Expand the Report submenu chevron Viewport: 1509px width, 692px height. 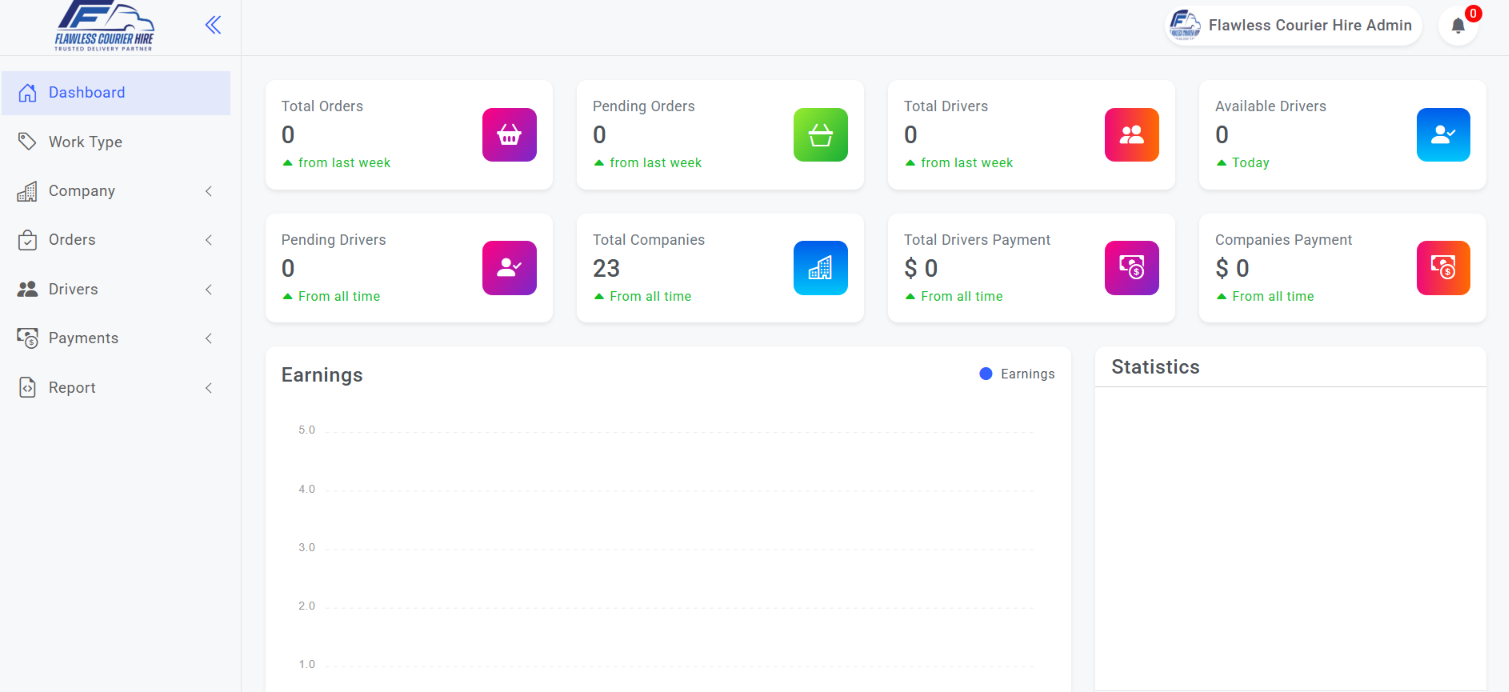tap(209, 388)
